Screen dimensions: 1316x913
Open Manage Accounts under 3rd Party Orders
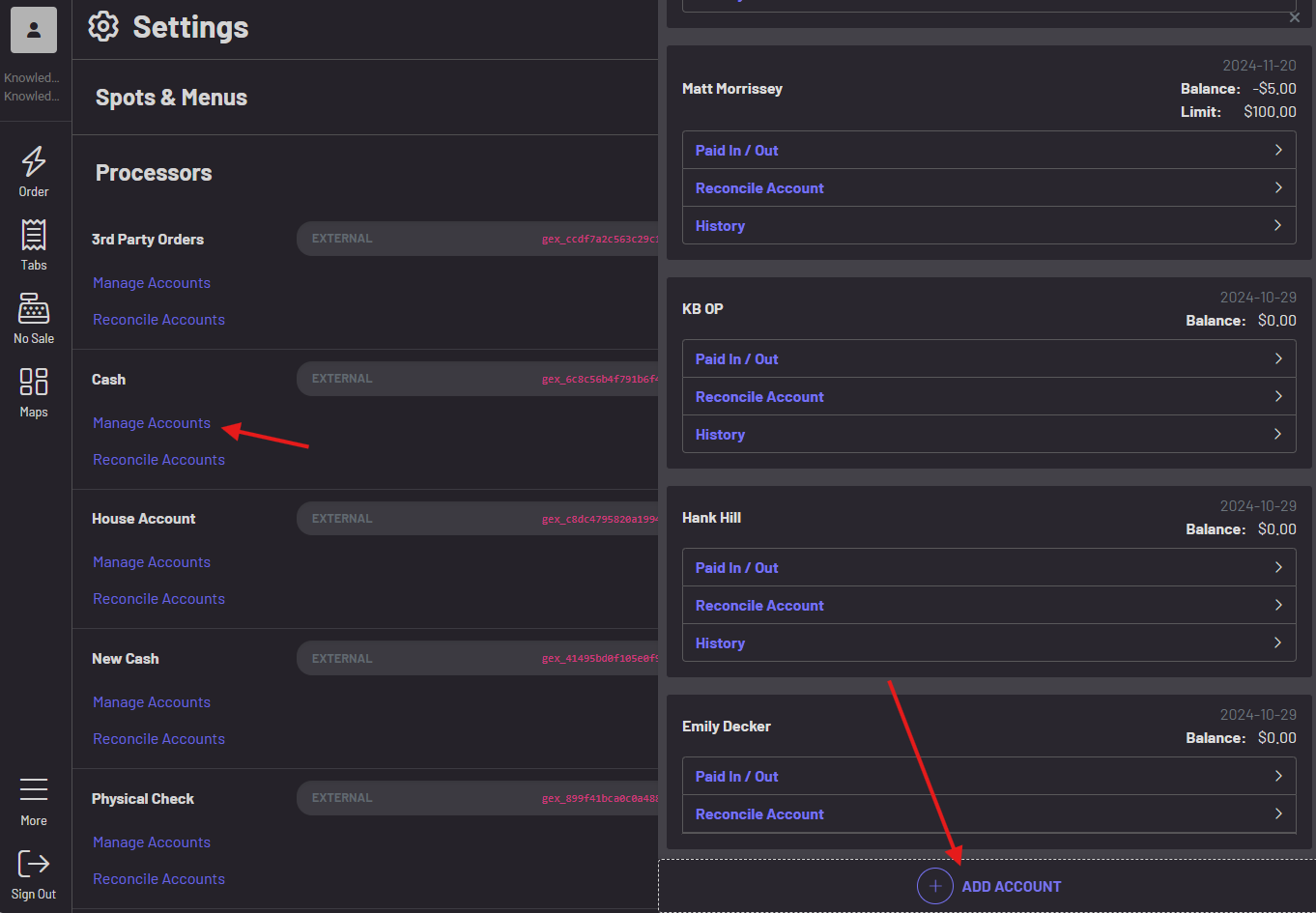click(x=152, y=283)
